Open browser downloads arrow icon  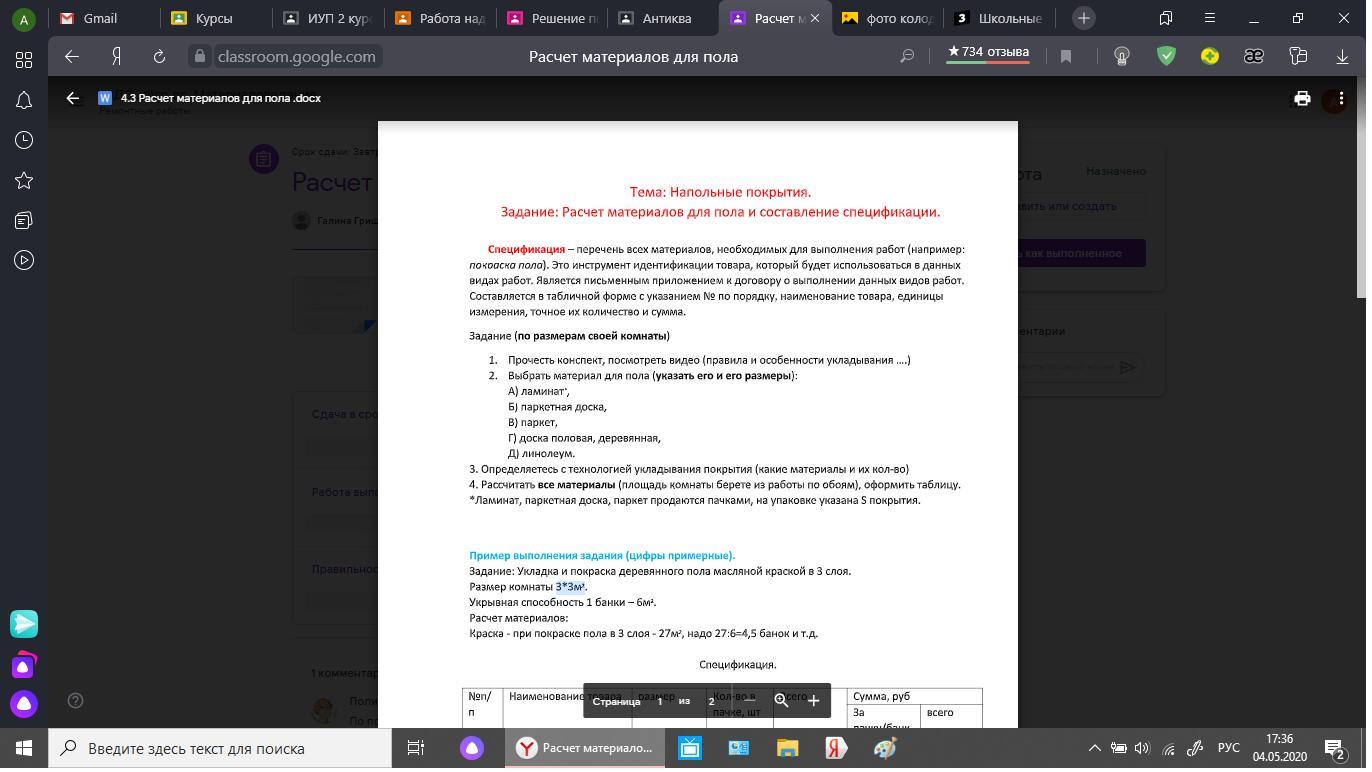click(1342, 57)
